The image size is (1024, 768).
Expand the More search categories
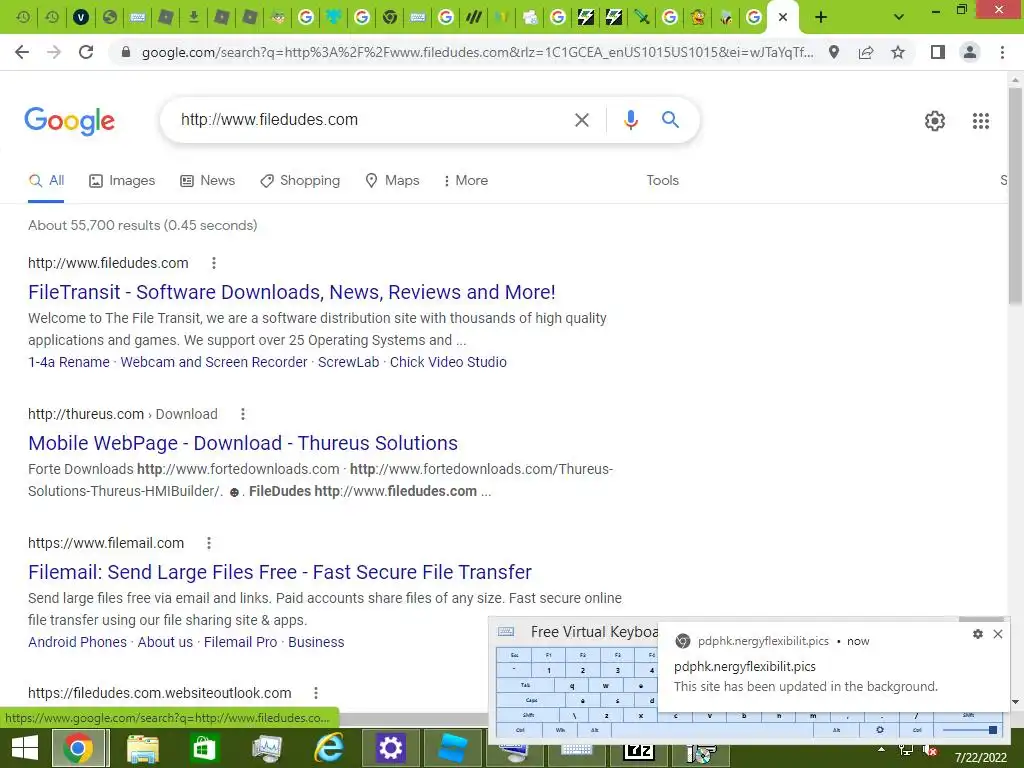[466, 181]
